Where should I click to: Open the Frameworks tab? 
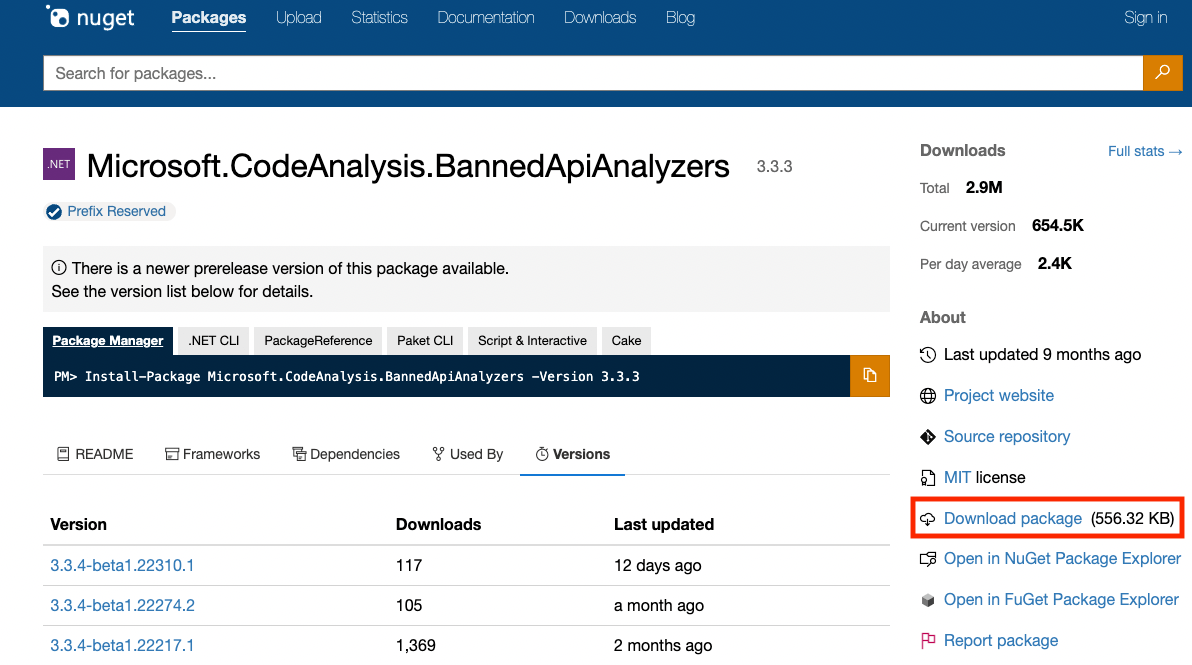(212, 454)
